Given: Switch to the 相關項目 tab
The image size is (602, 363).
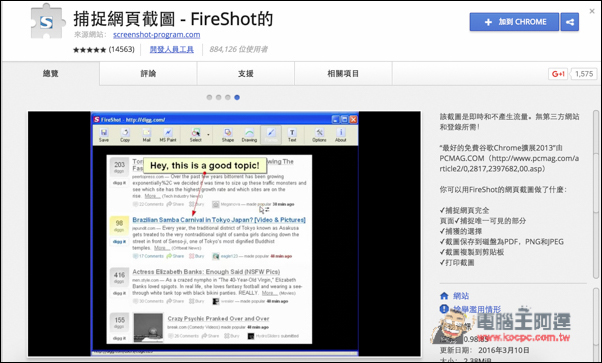Looking at the screenshot, I should [343, 73].
